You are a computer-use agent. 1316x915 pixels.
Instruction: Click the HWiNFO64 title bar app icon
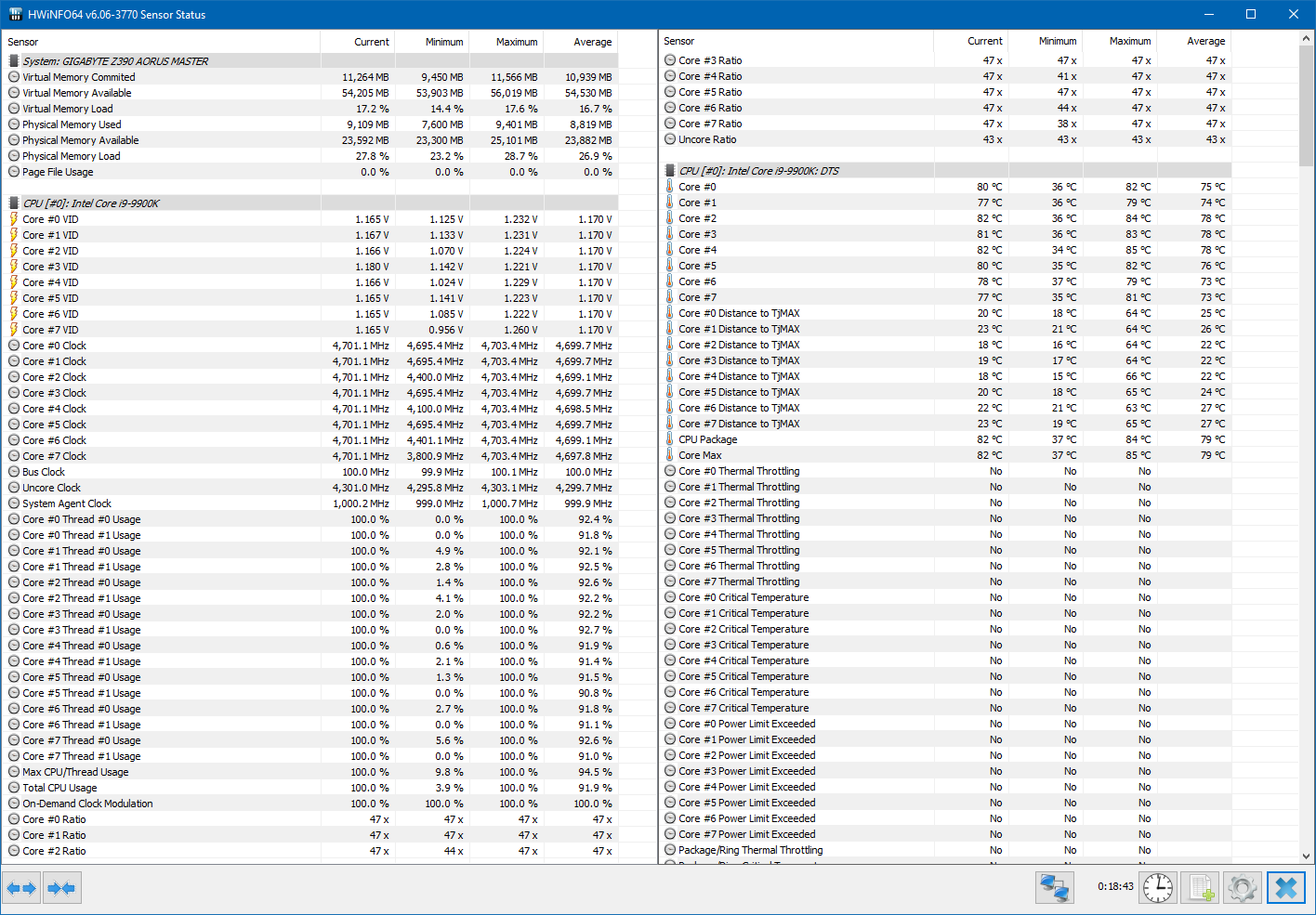15,14
